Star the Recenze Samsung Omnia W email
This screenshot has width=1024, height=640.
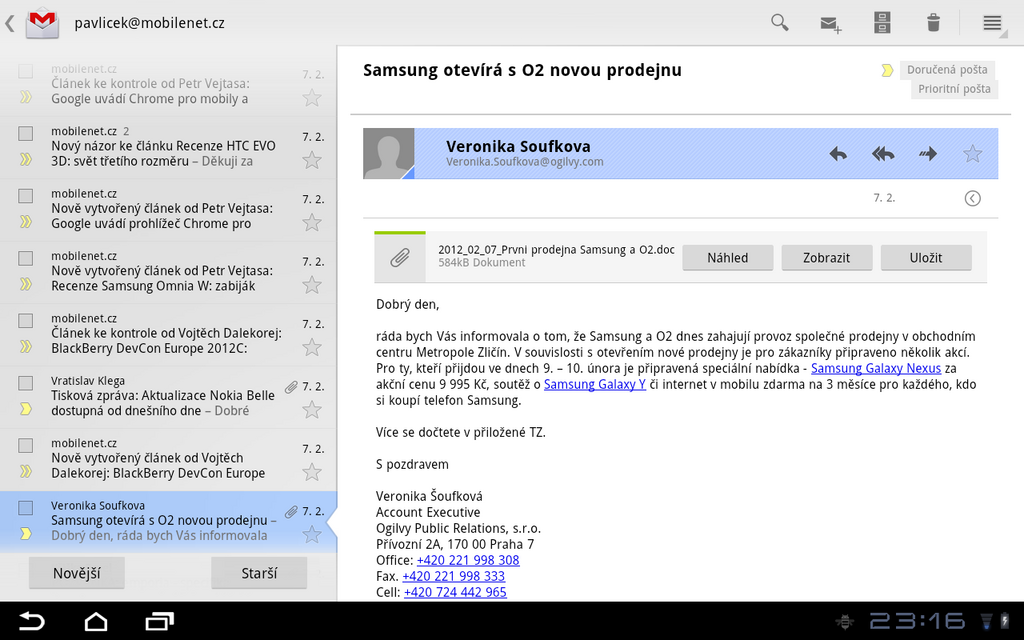point(312,284)
